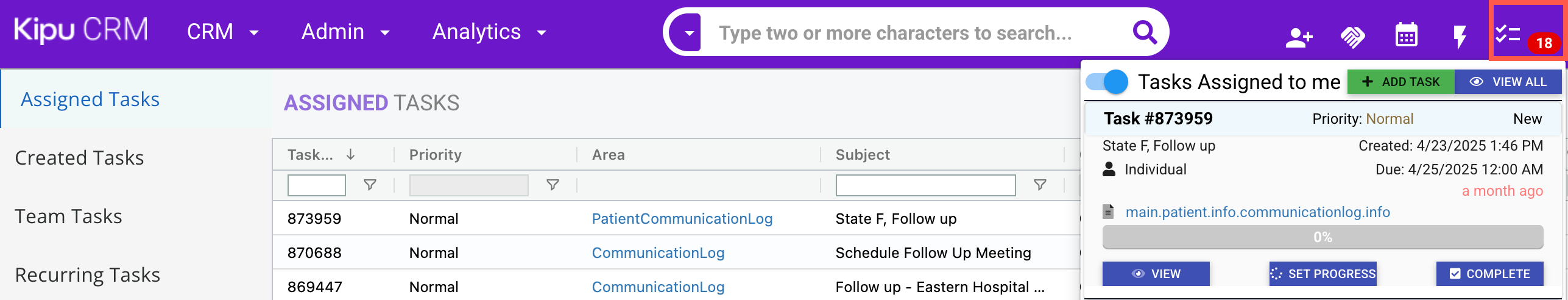Open the Priority column filter icon

coord(553,185)
